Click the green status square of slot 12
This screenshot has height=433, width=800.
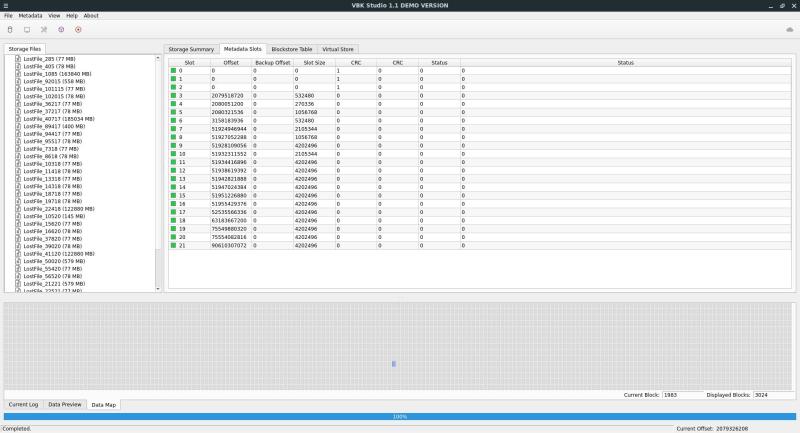coord(173,170)
